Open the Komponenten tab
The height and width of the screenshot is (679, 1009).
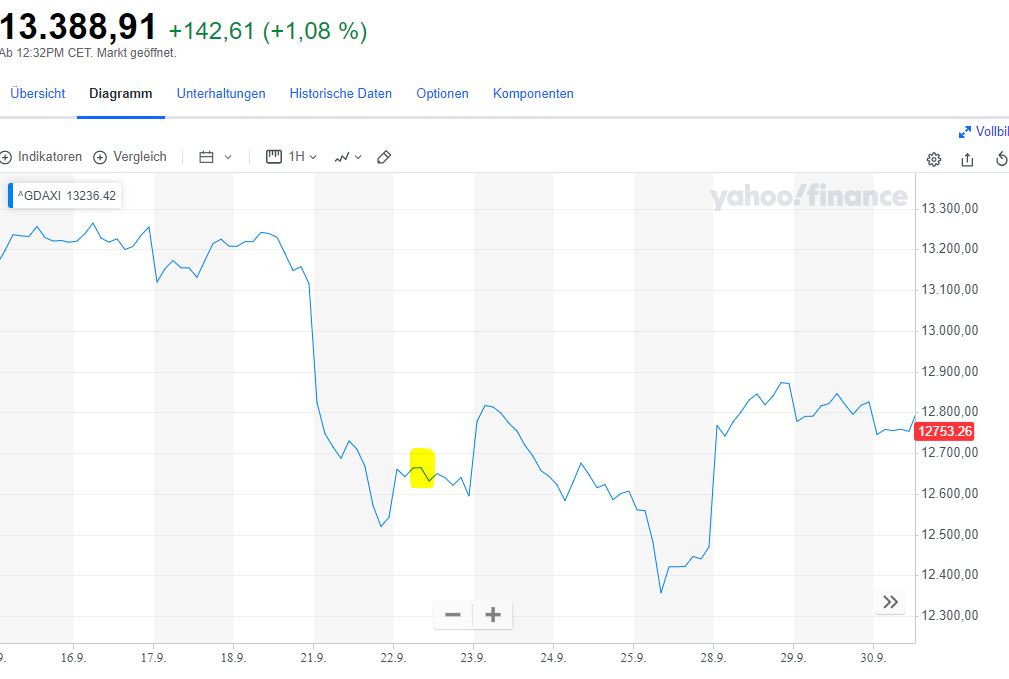coord(533,93)
